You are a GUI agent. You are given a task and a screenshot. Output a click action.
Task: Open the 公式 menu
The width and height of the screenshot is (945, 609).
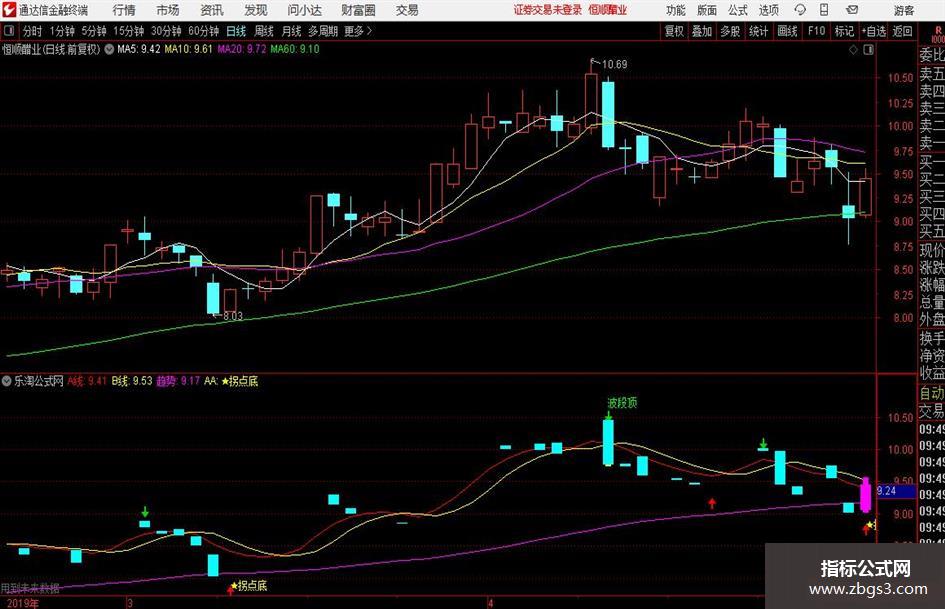738,10
